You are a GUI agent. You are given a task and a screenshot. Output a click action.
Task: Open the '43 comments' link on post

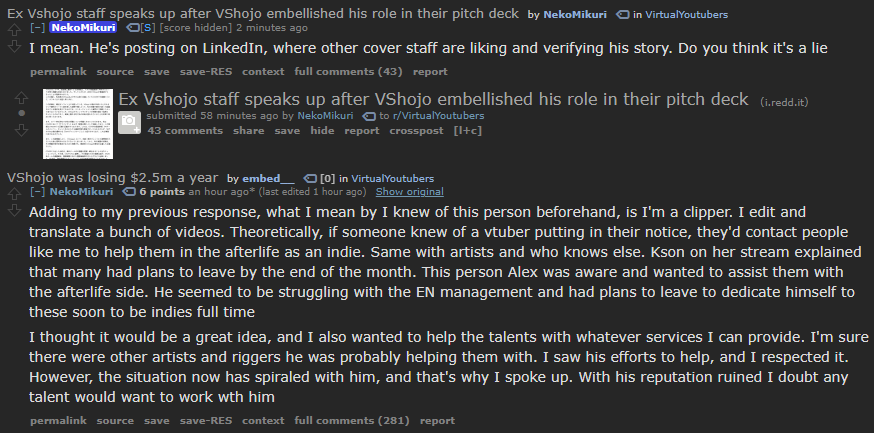[x=185, y=130]
